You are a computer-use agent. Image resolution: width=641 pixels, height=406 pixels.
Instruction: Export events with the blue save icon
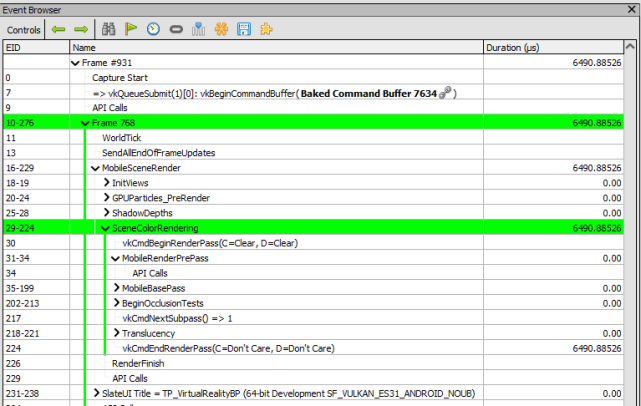click(244, 29)
